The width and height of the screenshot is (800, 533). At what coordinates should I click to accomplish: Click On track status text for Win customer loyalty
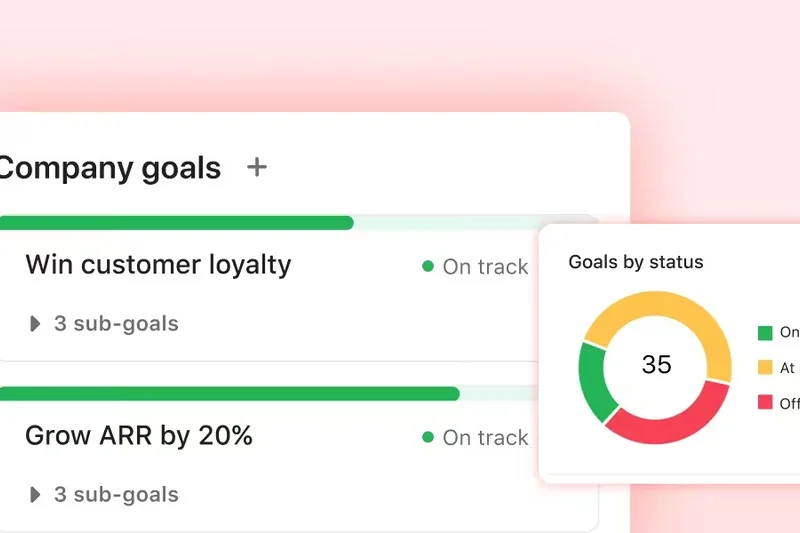coord(485,267)
